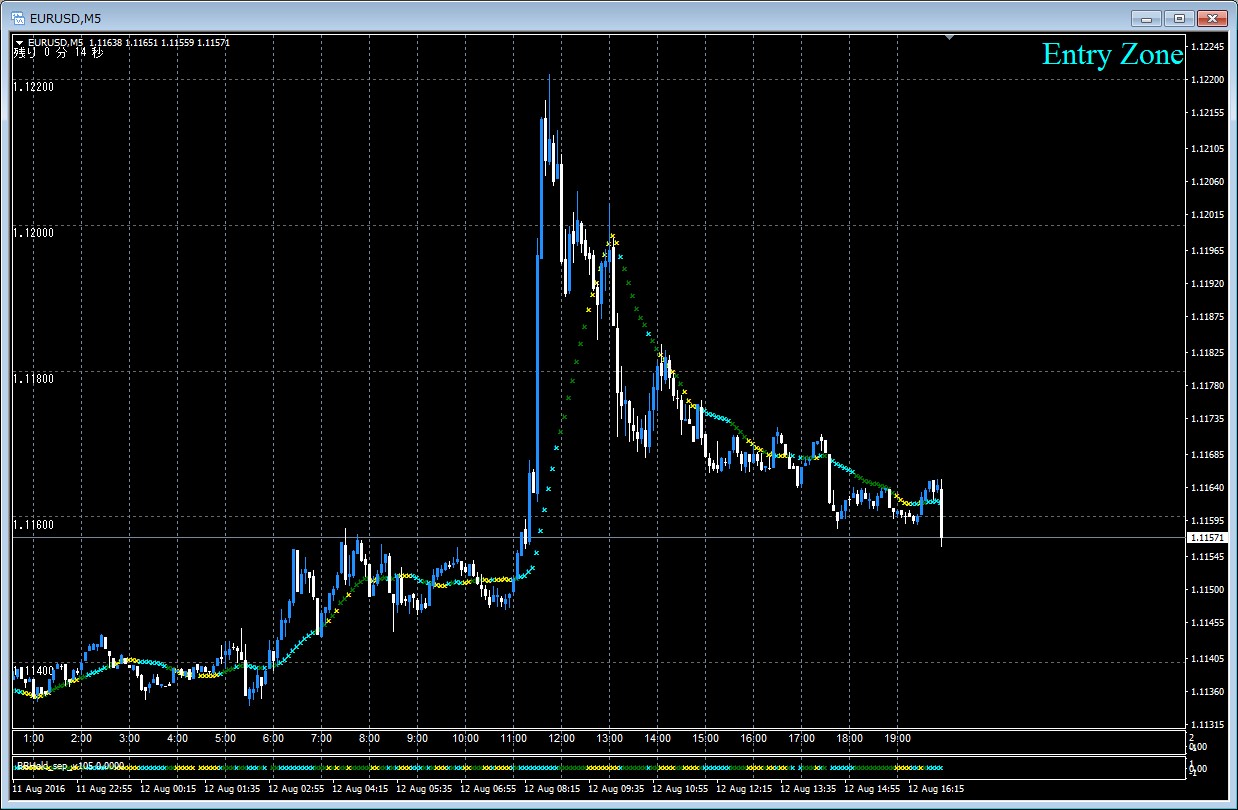
Task: Click the 1.12200 label on left side
Action: [33, 87]
